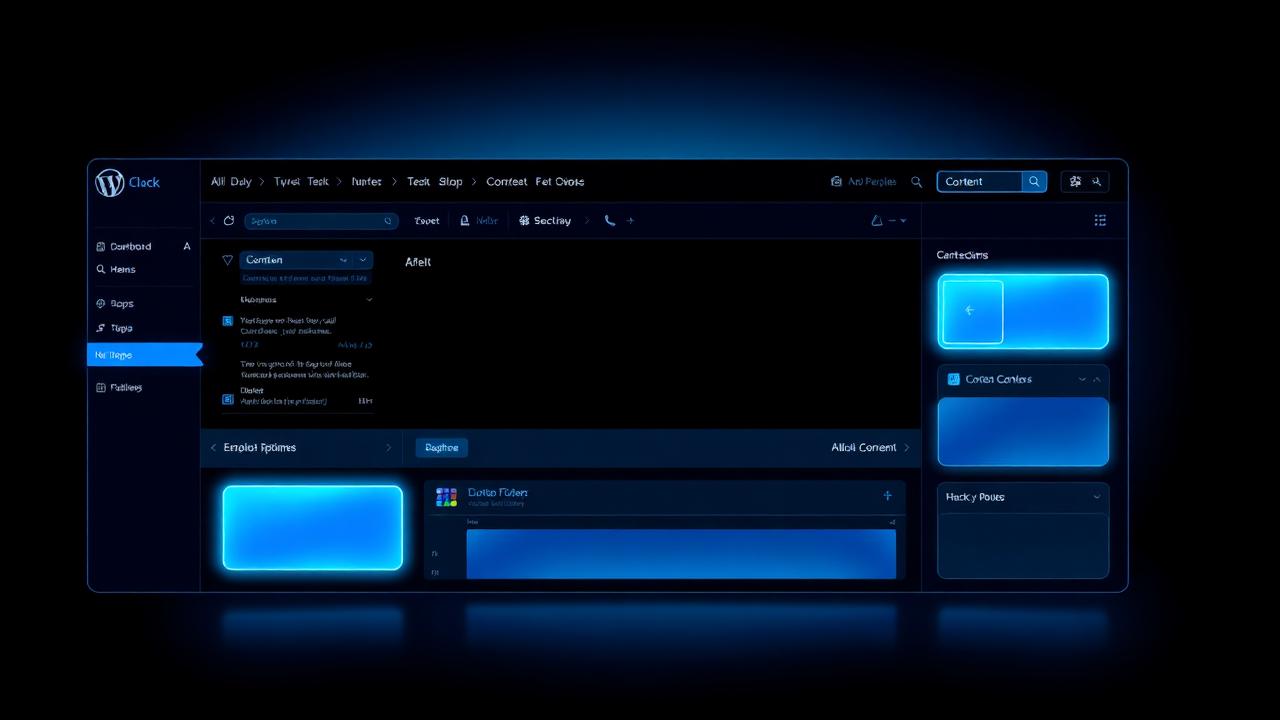Click the left chevron before Erolot Fptimes
The width and height of the screenshot is (1280, 720).
click(x=213, y=447)
